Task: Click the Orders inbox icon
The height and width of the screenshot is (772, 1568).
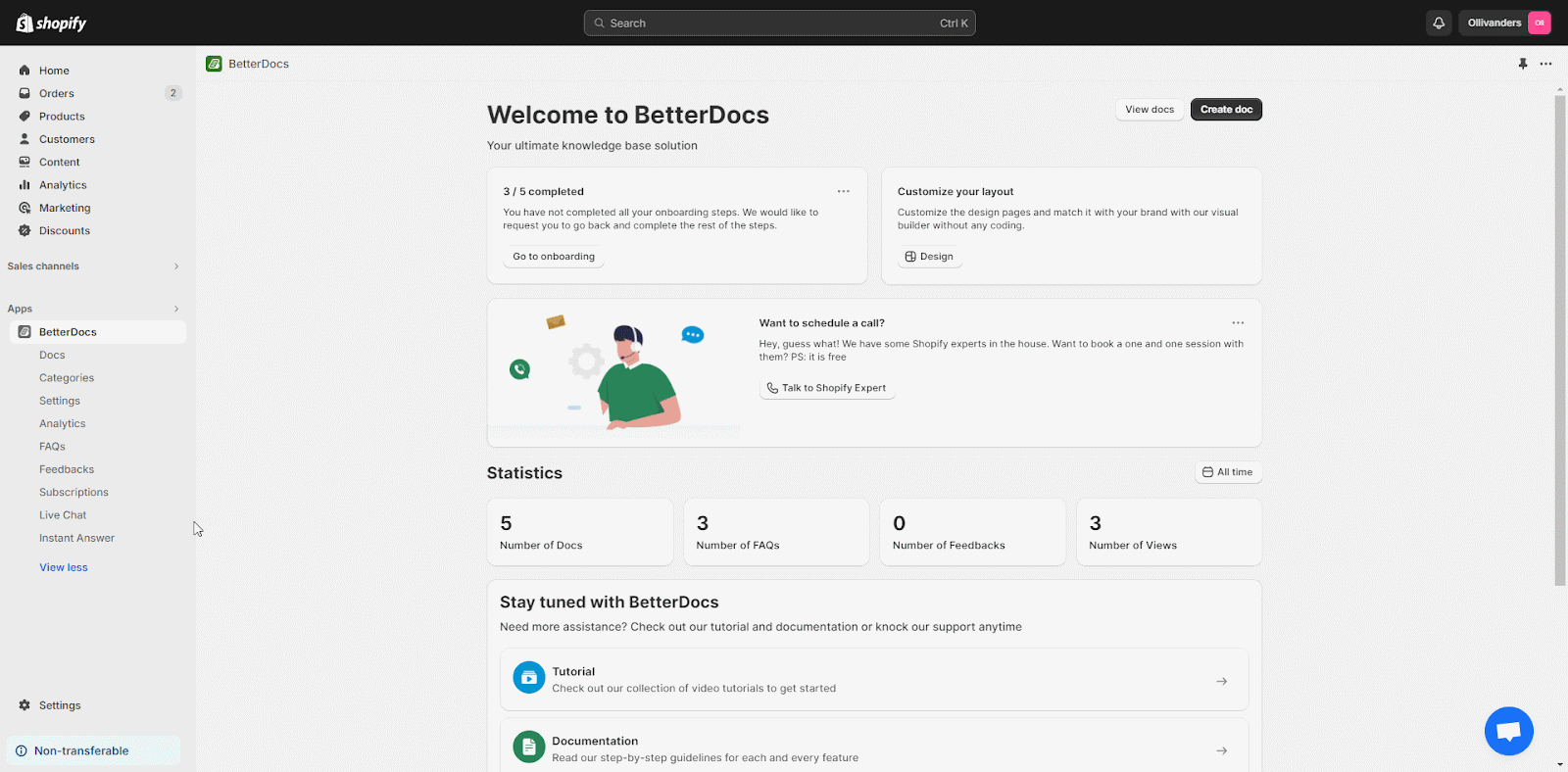Action: [24, 93]
